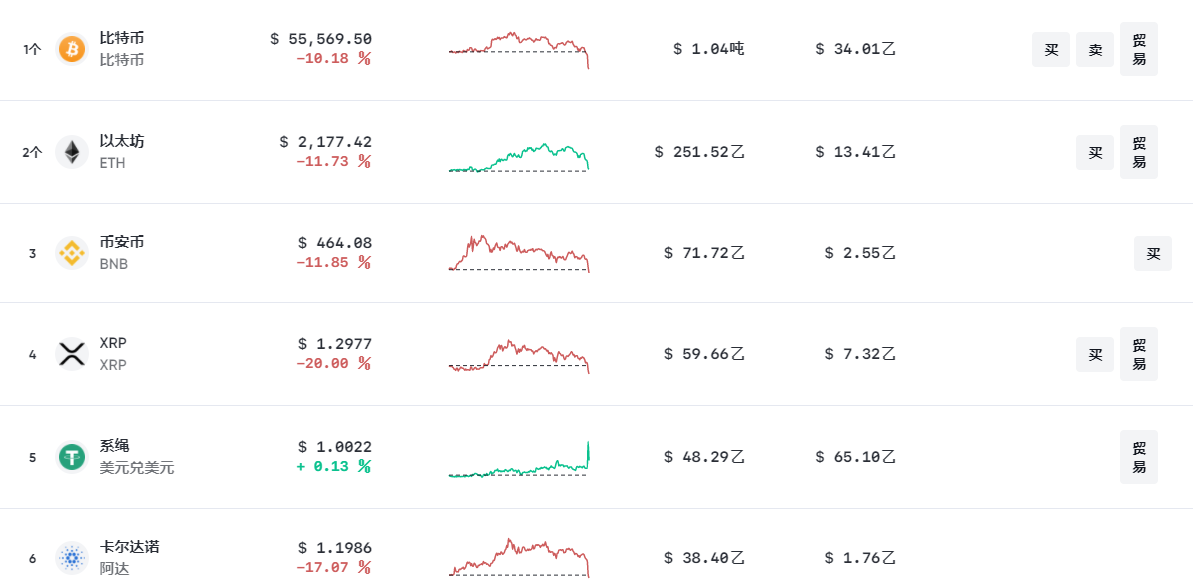Click the Bitcoin orange coin icon
This screenshot has width=1193, height=586.
tap(72, 49)
